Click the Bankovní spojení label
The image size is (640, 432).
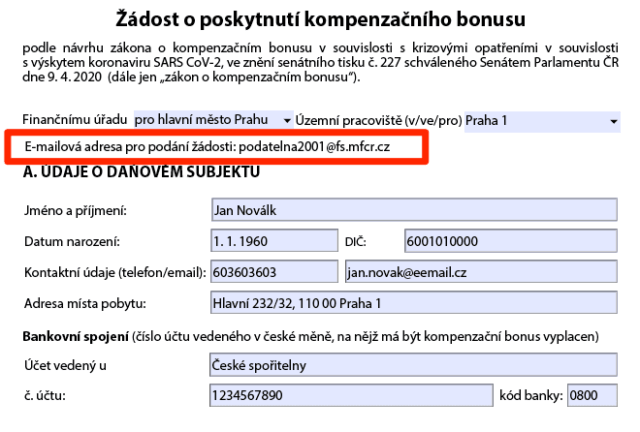(x=76, y=336)
